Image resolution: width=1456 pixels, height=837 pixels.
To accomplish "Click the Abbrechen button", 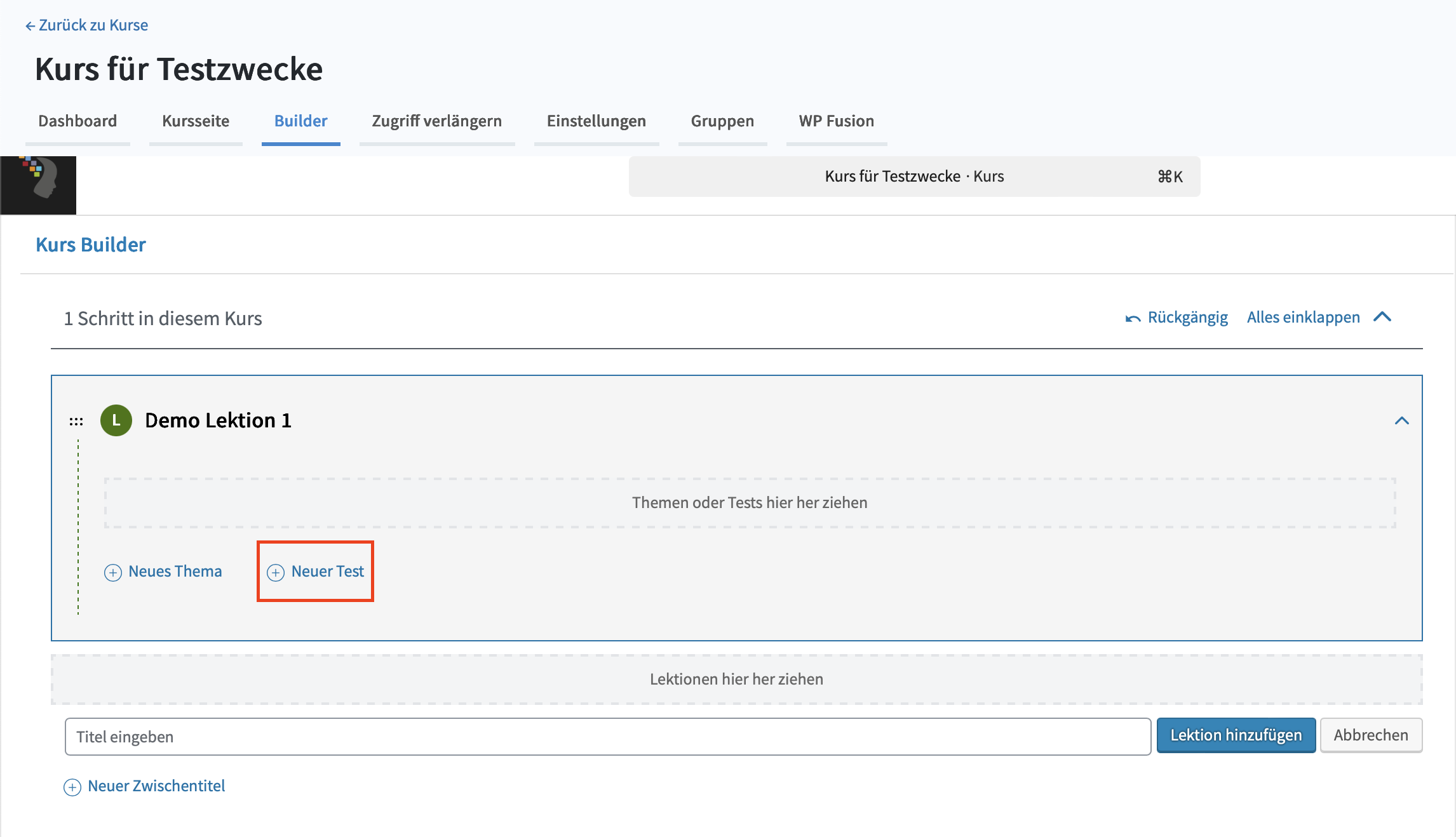I will click(x=1371, y=735).
